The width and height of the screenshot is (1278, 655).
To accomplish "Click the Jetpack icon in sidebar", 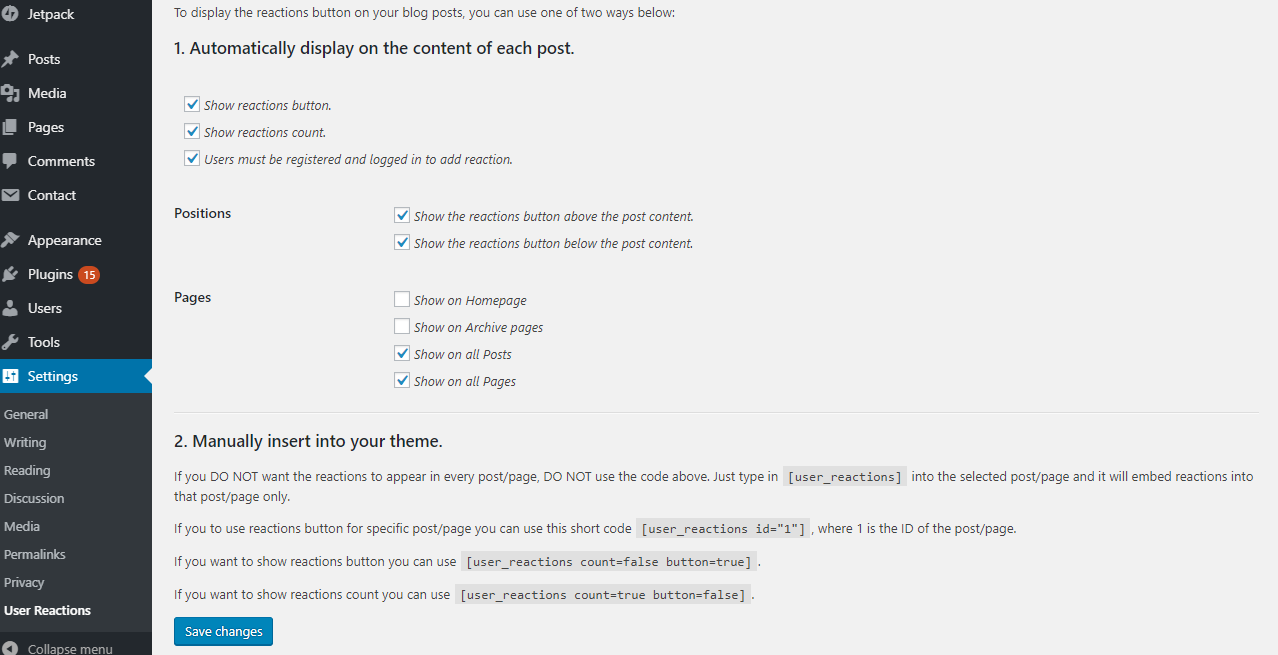I will (10, 14).
